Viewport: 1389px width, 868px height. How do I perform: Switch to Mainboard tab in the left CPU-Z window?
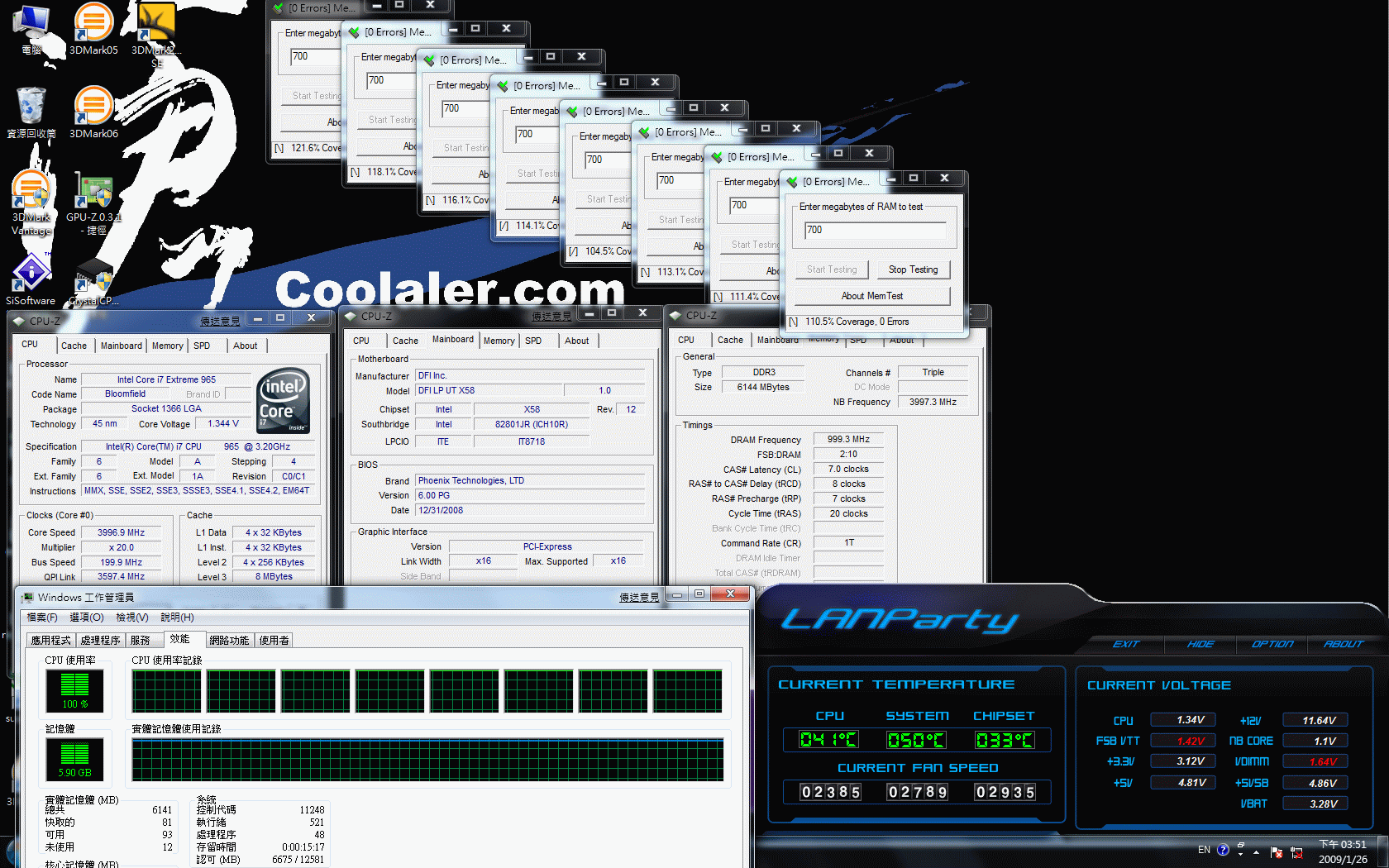coord(122,346)
